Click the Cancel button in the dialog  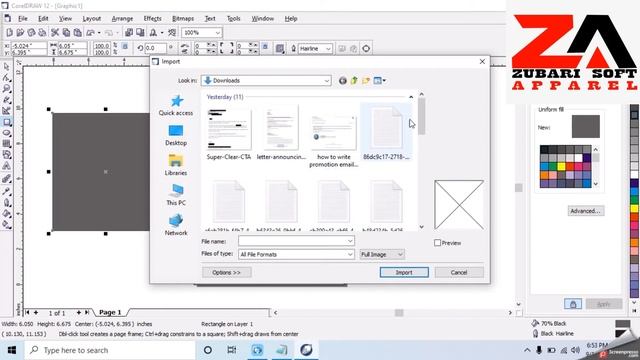point(459,272)
